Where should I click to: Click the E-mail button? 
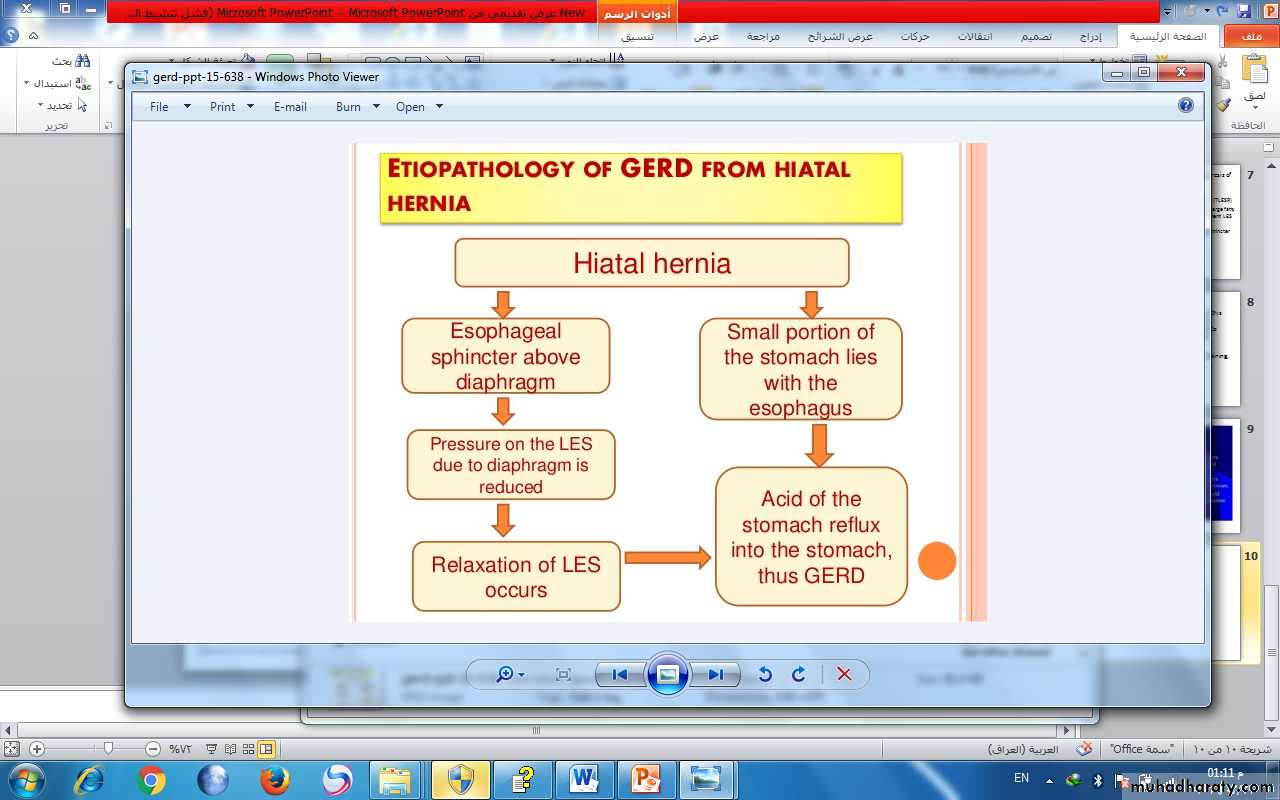click(290, 107)
